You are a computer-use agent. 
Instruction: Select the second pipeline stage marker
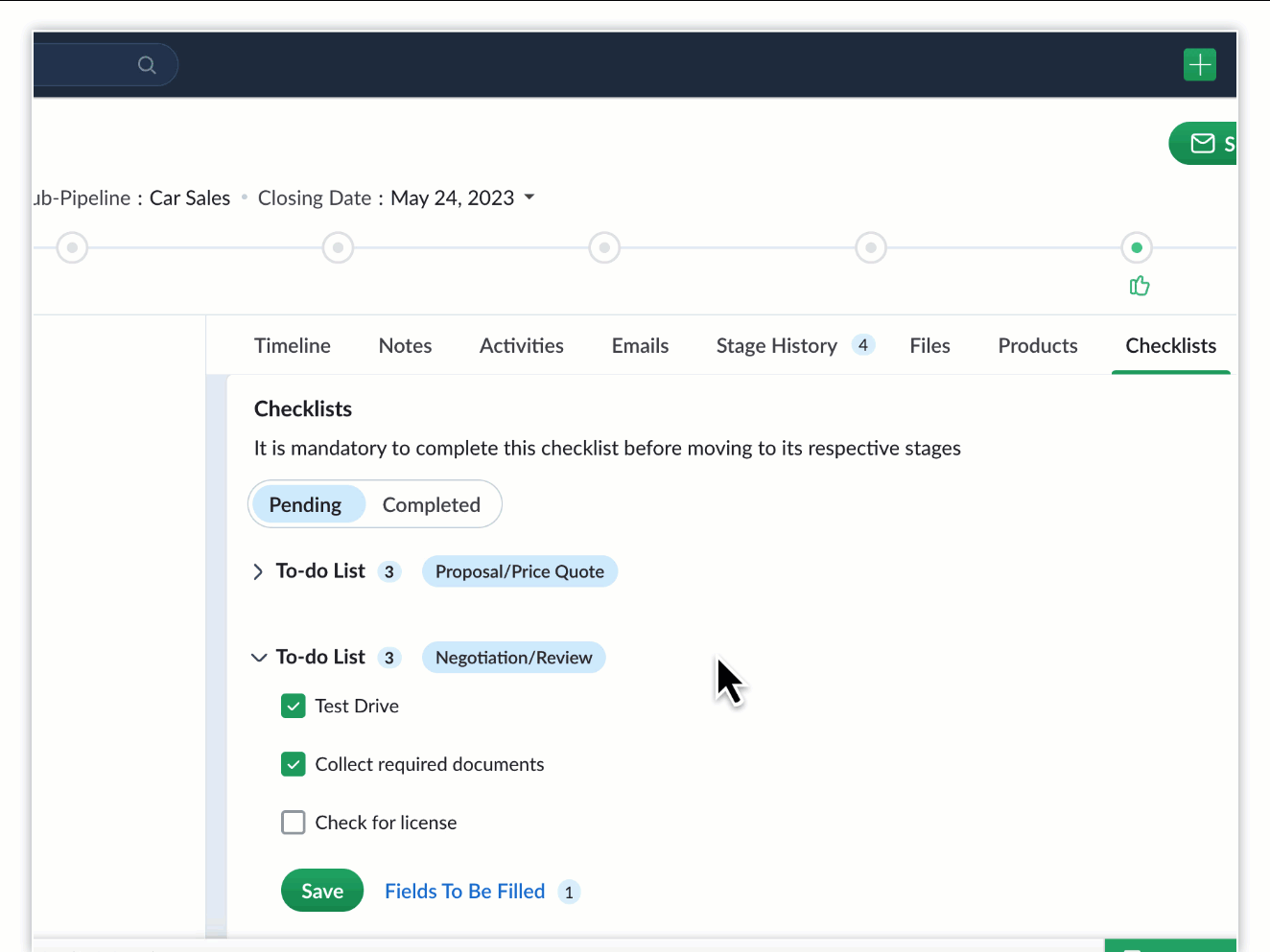coord(338,247)
